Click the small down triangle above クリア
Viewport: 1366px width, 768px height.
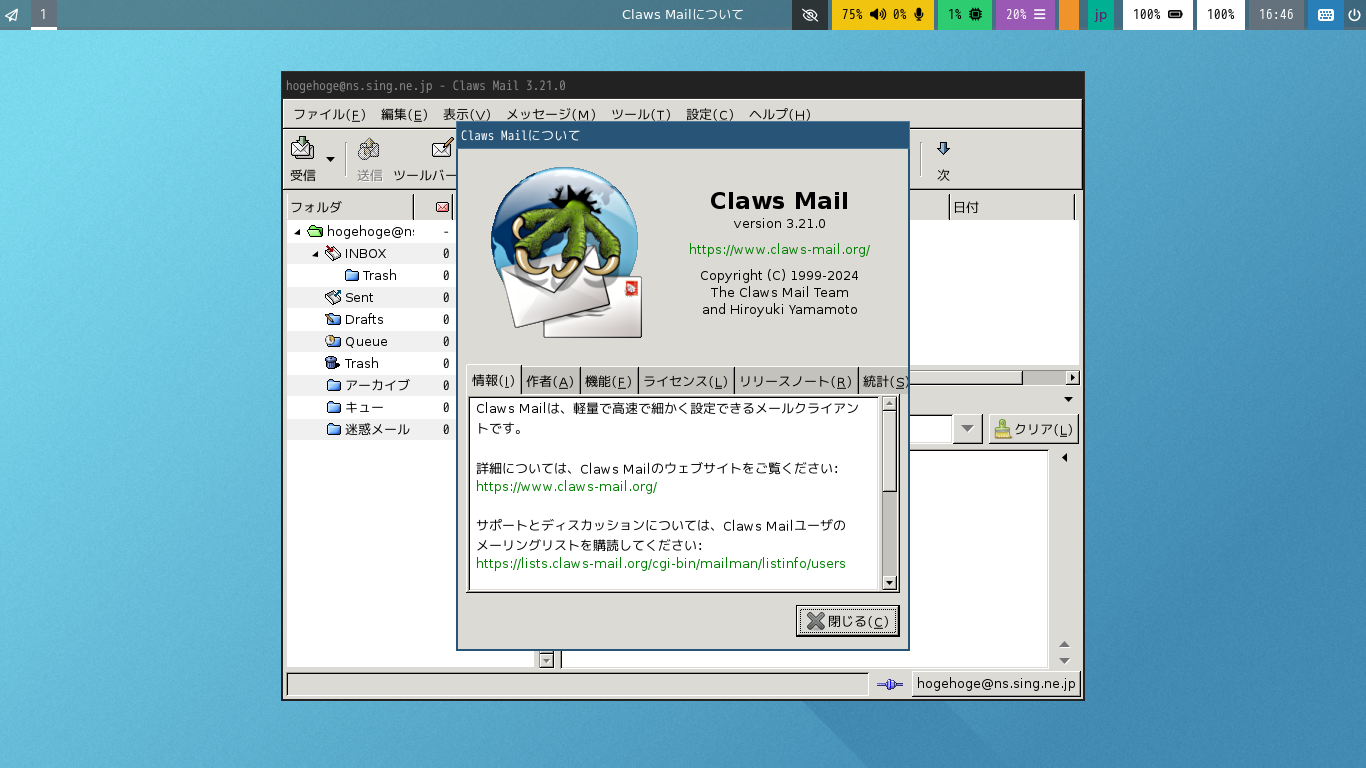[1068, 399]
